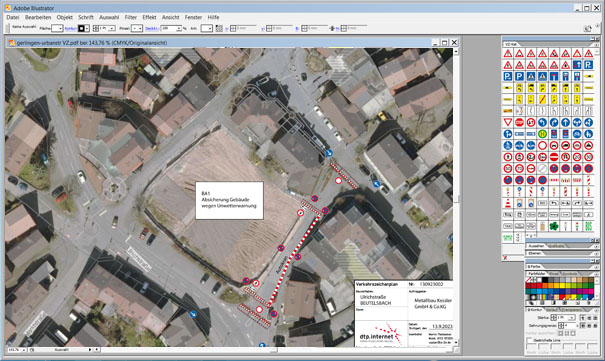
Task: Click the delete swatch trash icon
Action: point(589,303)
